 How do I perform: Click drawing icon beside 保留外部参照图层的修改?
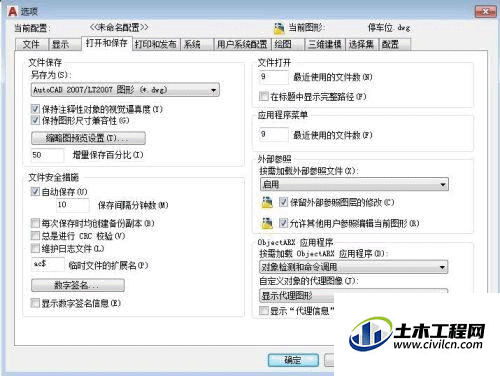tap(267, 202)
